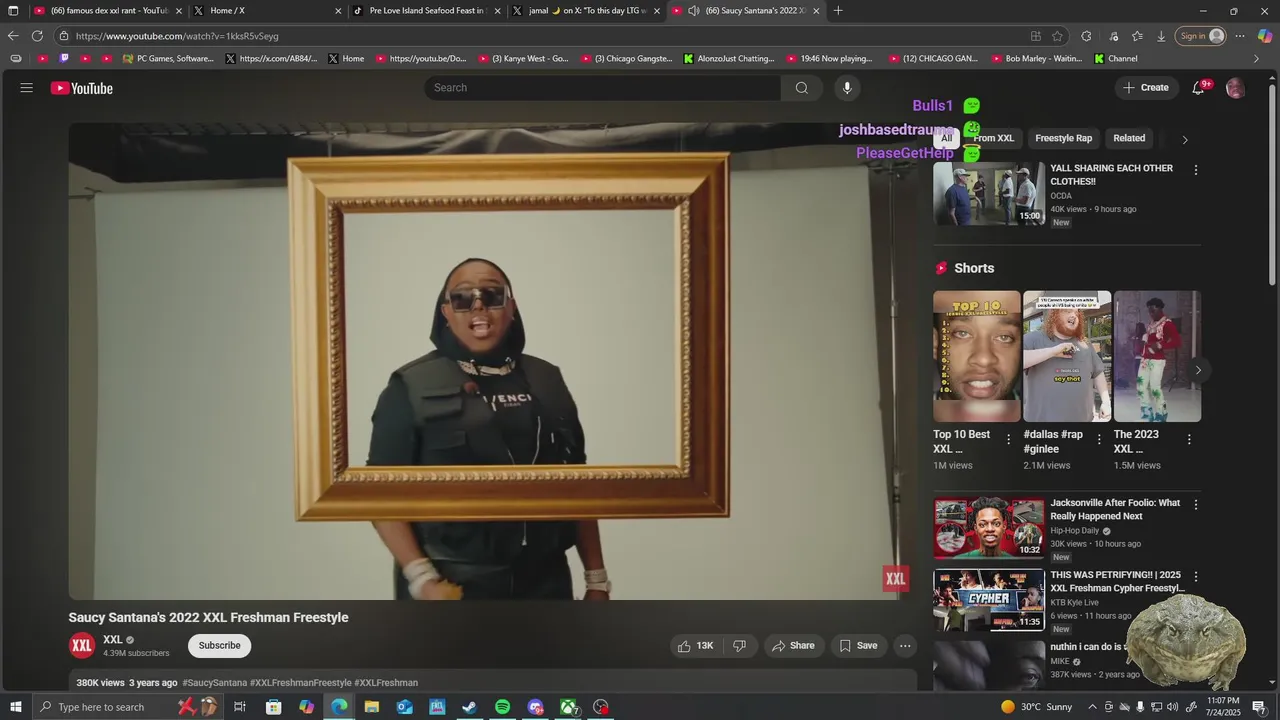
Task: Like the video with 13K thumbs up
Action: (696, 646)
